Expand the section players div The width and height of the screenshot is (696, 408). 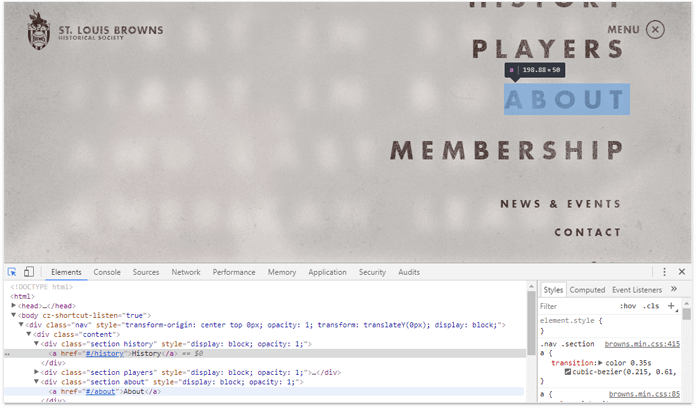[36, 372]
